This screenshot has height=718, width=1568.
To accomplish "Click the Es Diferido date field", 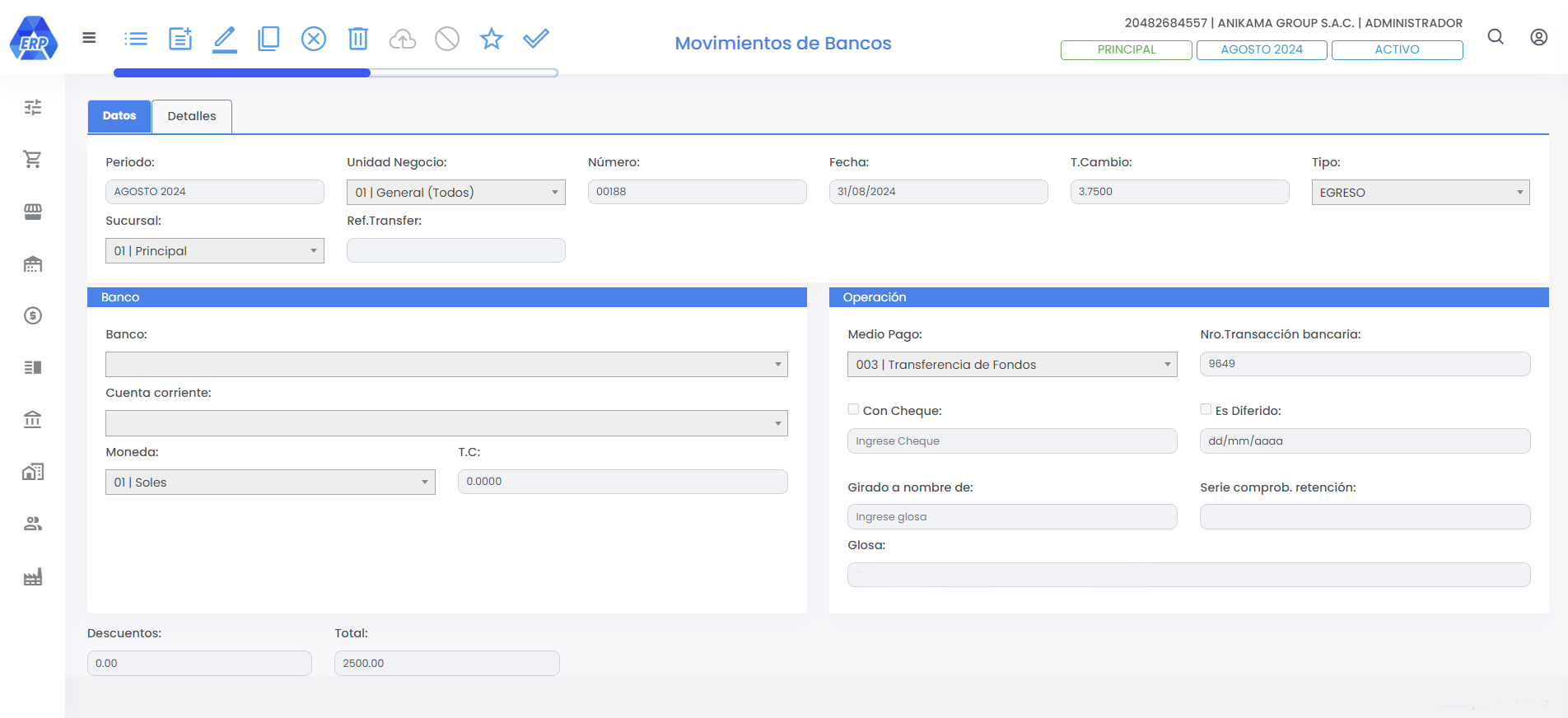I will (x=1365, y=441).
